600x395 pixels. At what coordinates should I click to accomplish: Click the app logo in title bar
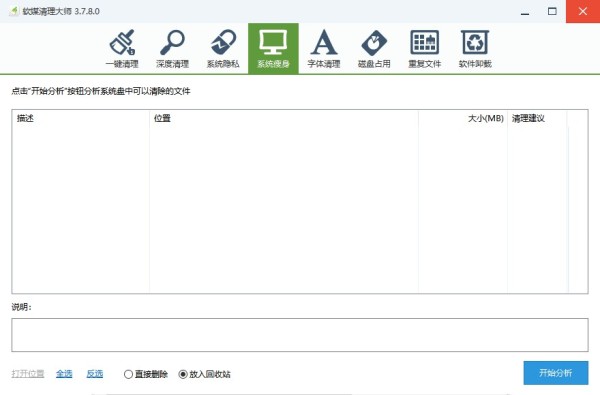point(14,11)
